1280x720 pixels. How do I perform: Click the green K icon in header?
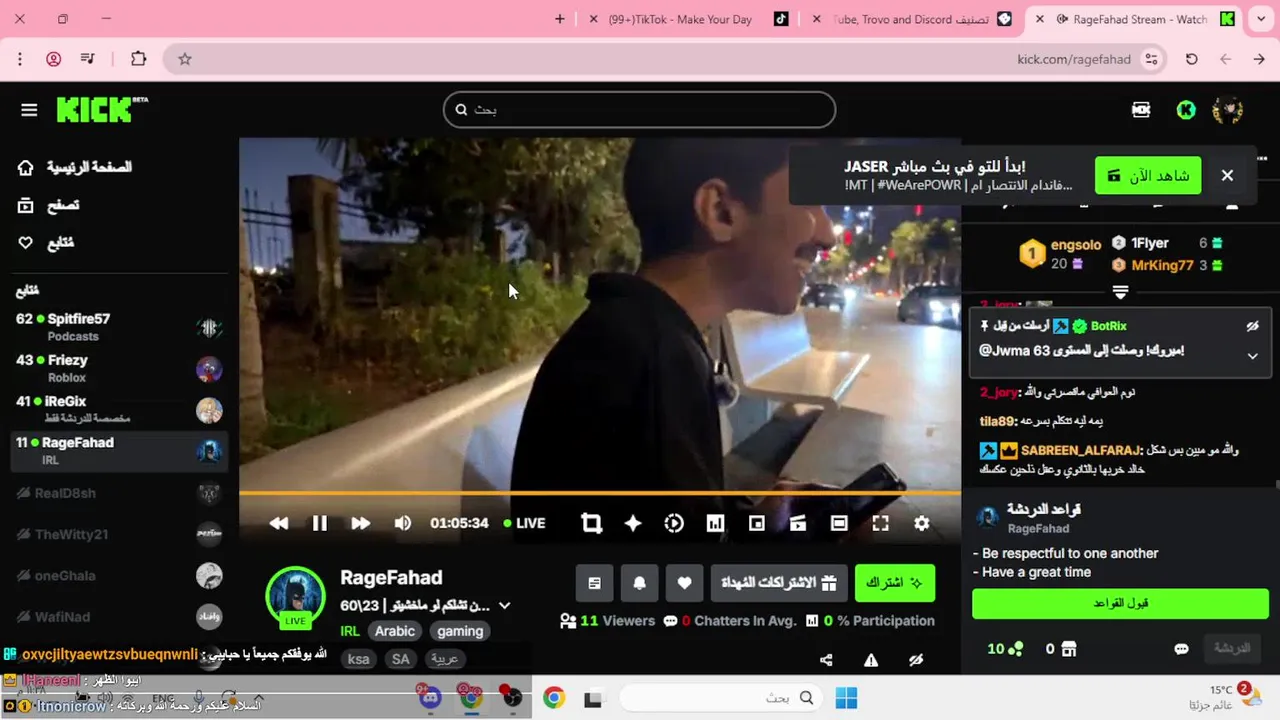pyautogui.click(x=1186, y=110)
